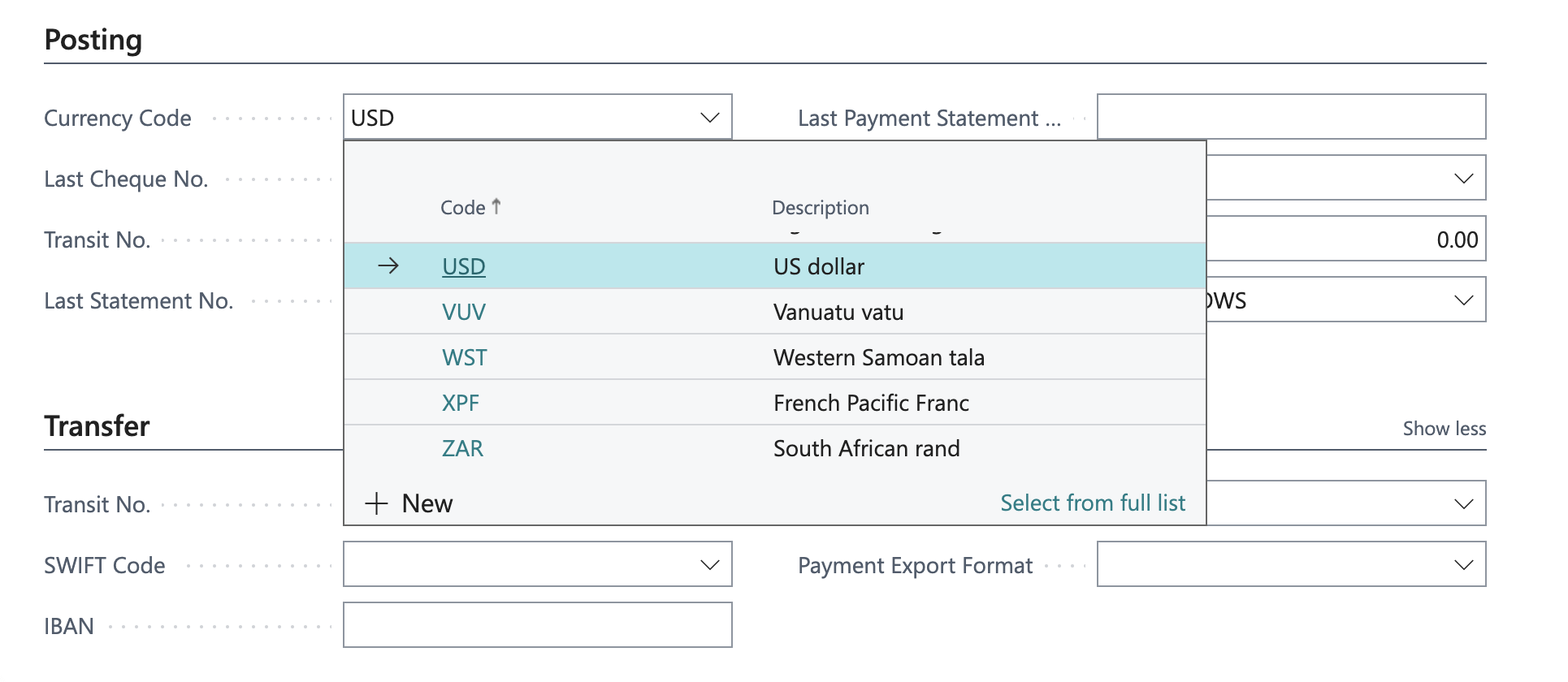Screen dimensions: 1568x682
Task: Click Select from full list
Action: click(1092, 503)
